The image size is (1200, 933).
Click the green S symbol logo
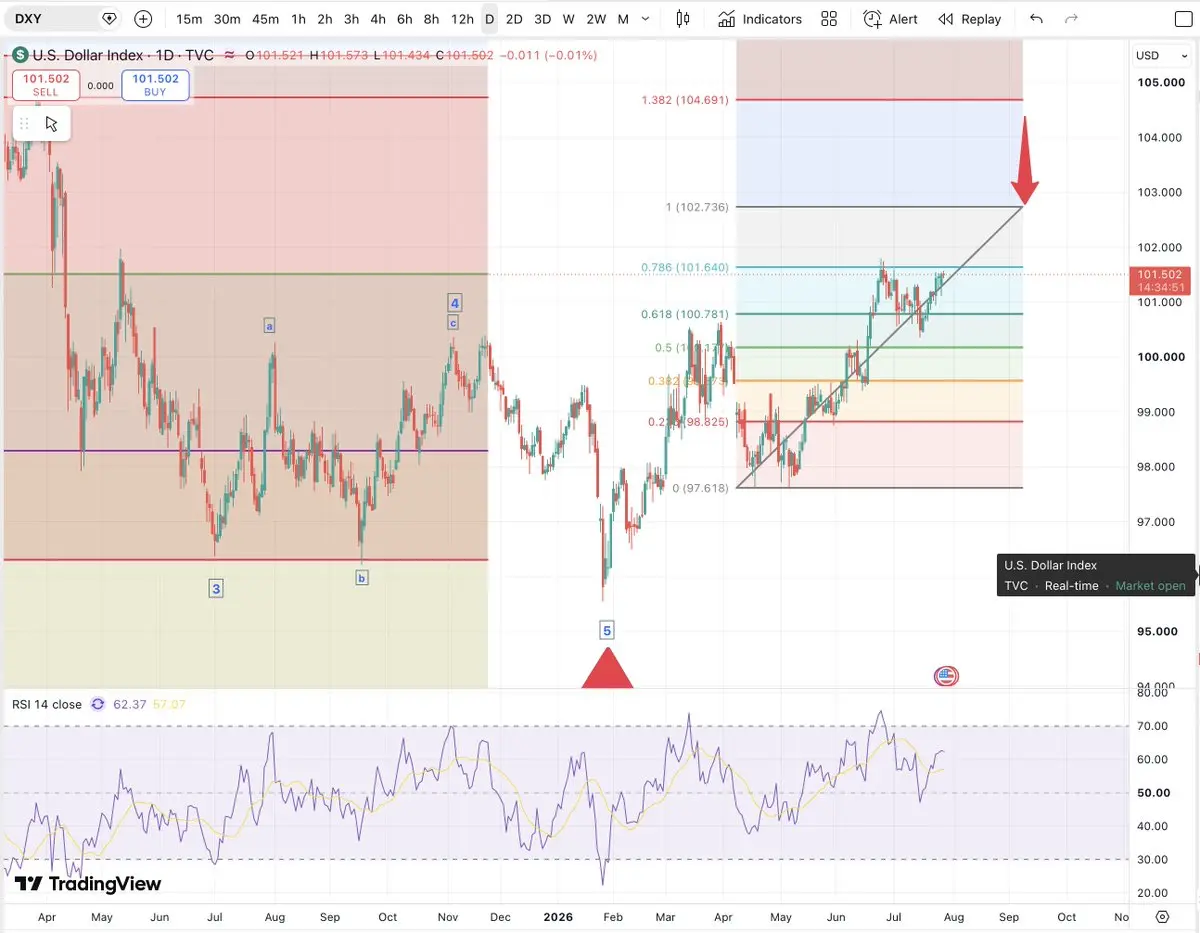pos(19,56)
